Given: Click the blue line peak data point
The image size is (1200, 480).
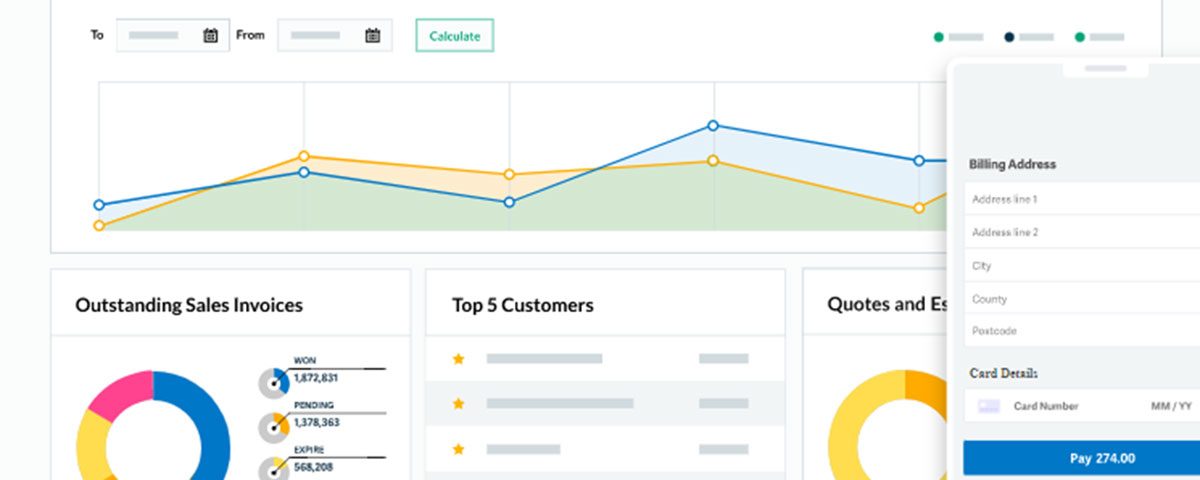Looking at the screenshot, I should click(x=713, y=125).
